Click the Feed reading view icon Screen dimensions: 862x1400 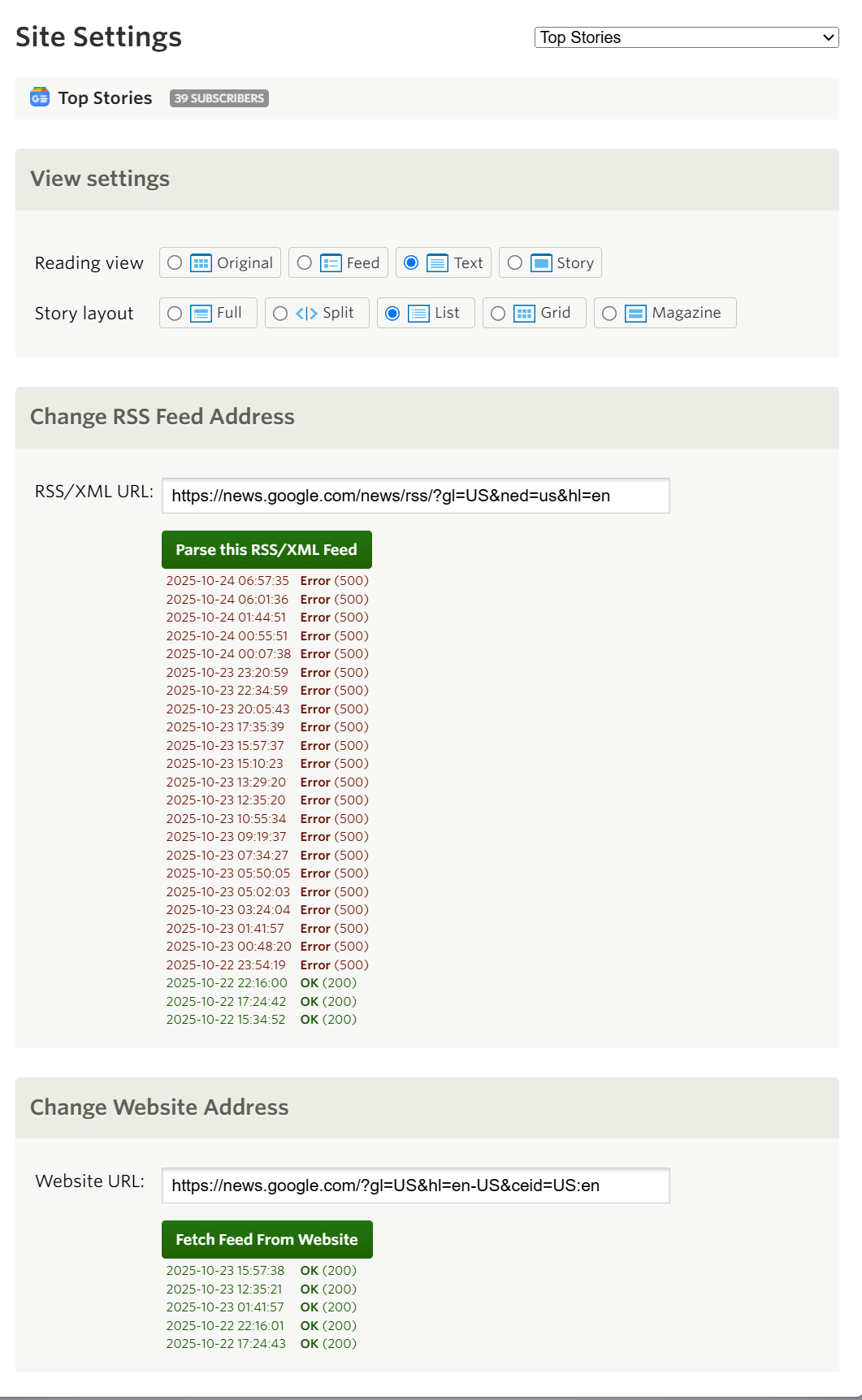coord(331,263)
